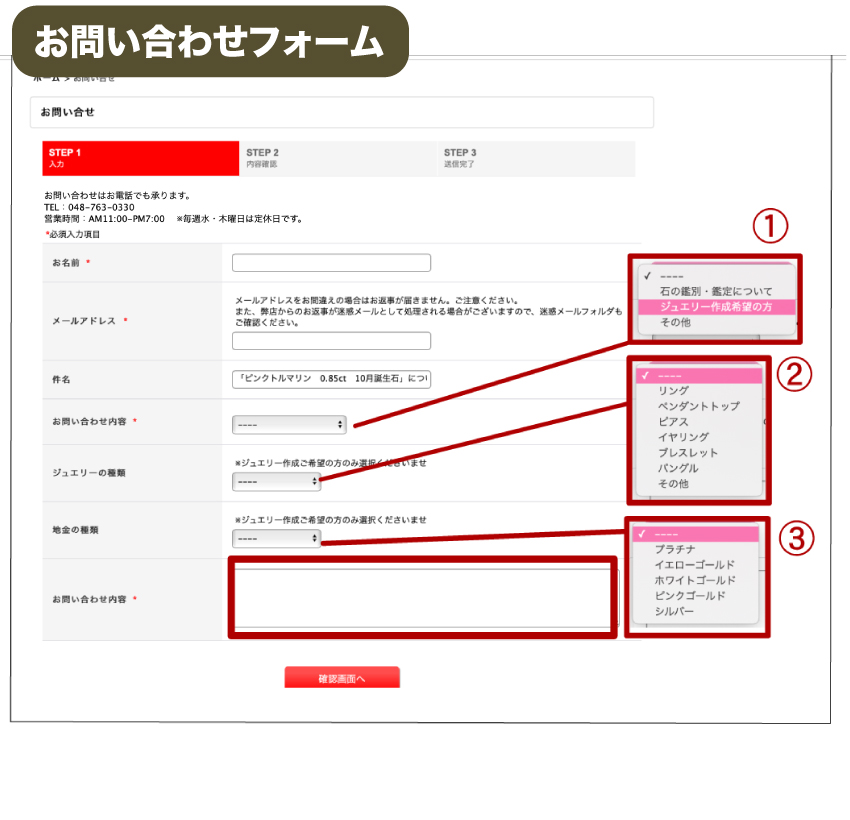
Task: Click the メールアドレス field label
Action: point(84,321)
